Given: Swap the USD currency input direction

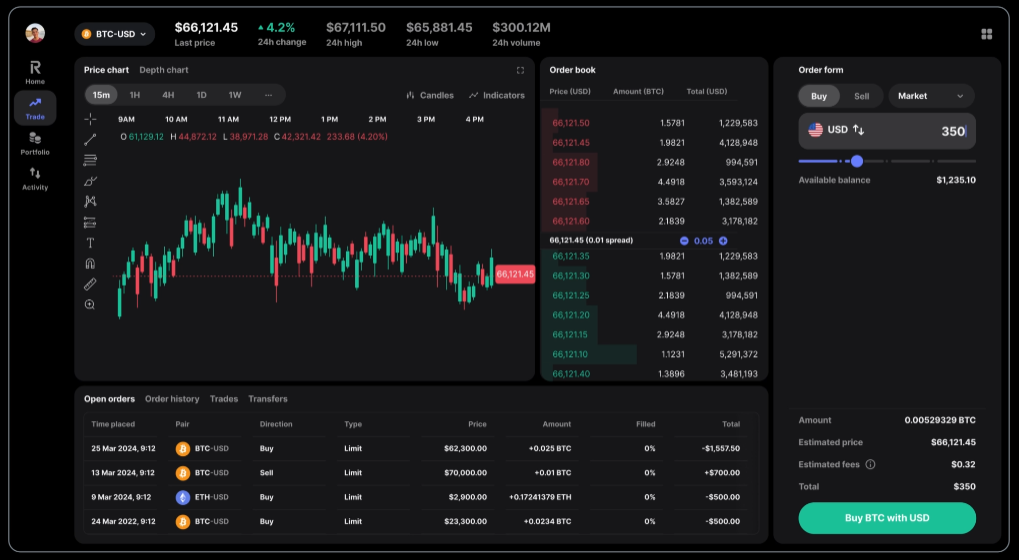Looking at the screenshot, I should 858,130.
